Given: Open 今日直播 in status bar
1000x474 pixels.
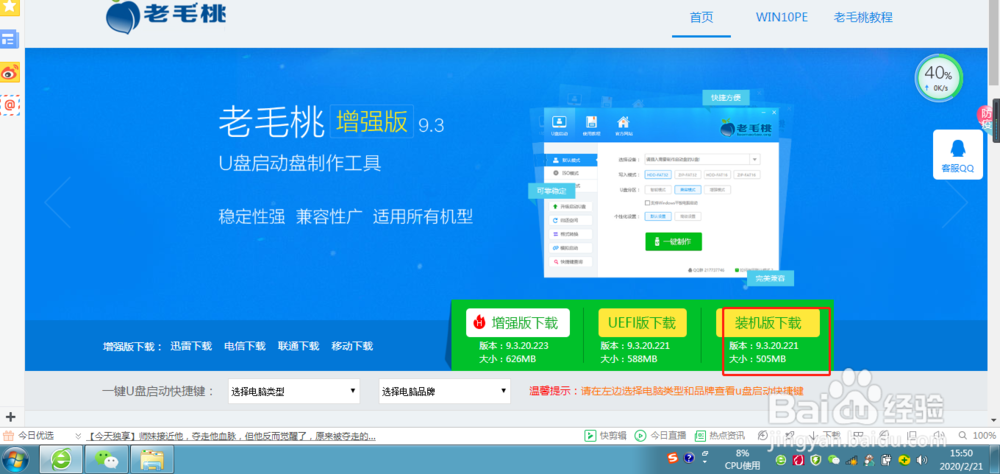Looking at the screenshot, I should [x=660, y=436].
